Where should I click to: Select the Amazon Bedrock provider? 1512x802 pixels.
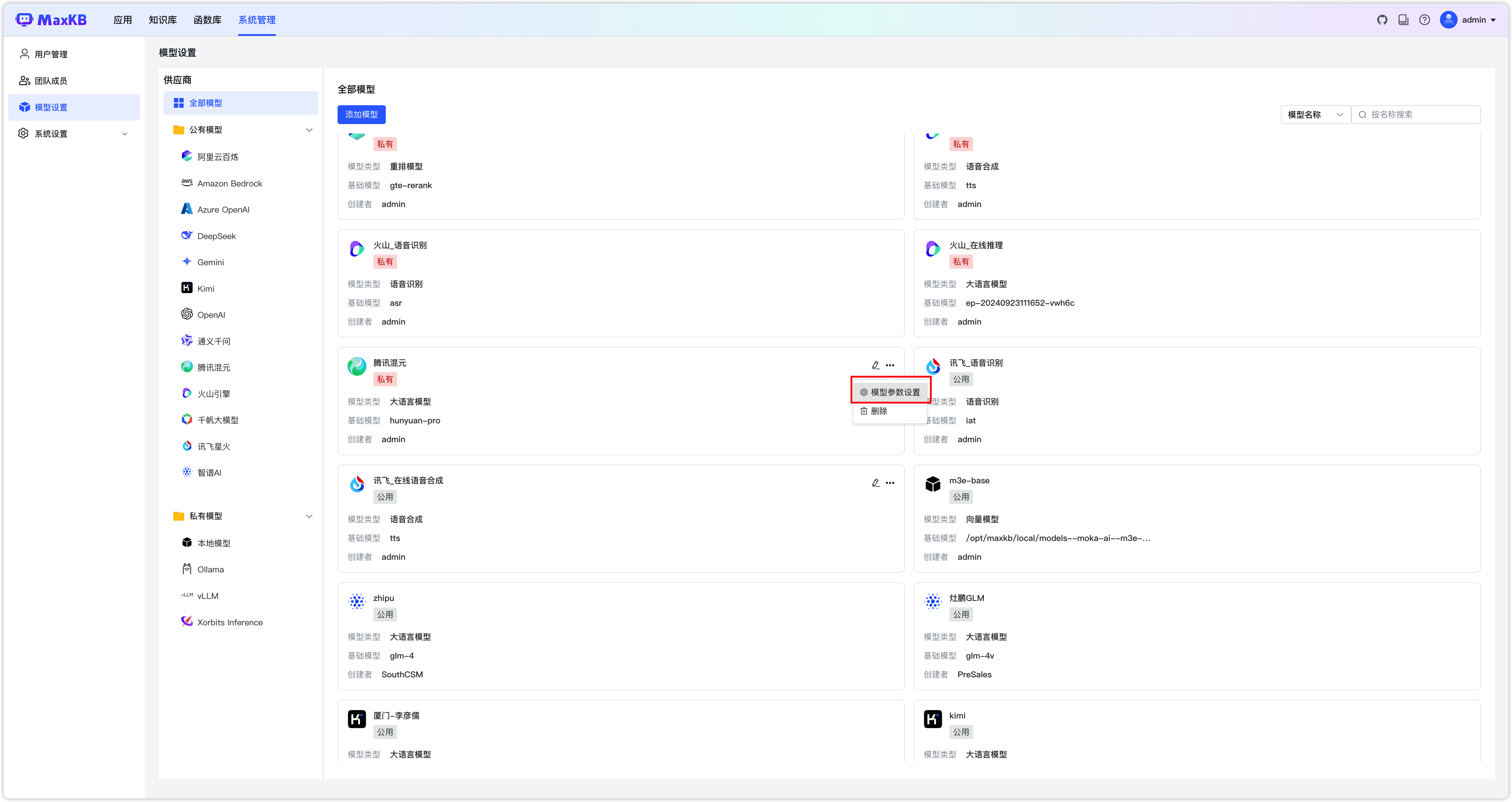pyautogui.click(x=229, y=183)
